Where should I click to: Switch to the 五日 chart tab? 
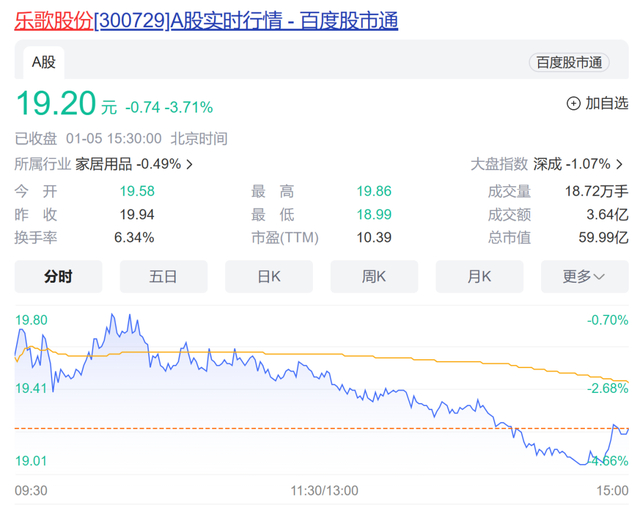click(164, 276)
